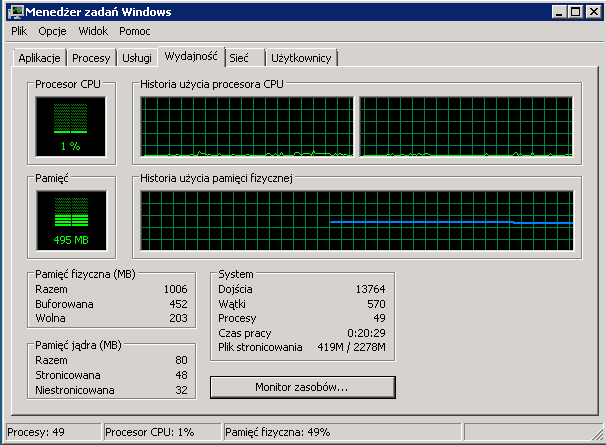The width and height of the screenshot is (606, 445).
Task: Click the first CPU usage history graph
Action: pos(247,127)
